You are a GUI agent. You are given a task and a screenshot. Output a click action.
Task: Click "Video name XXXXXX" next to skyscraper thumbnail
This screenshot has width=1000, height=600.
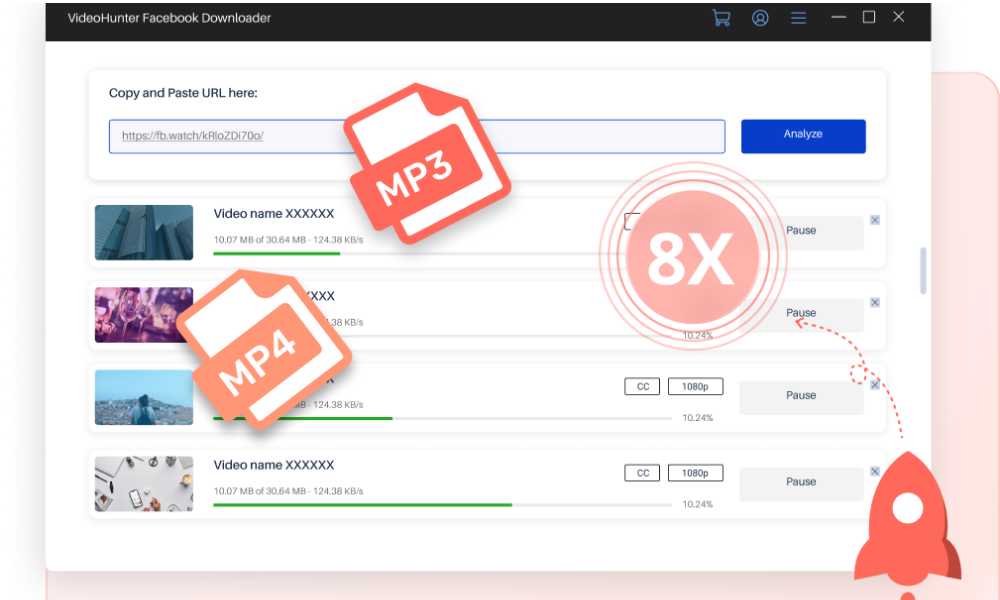point(274,214)
